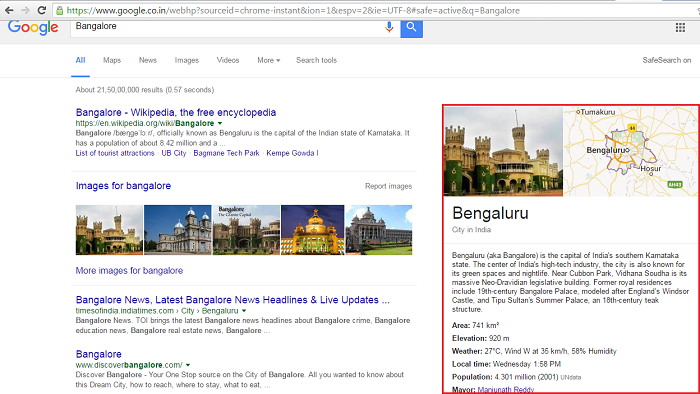Screen dimensions: 700x394
Task: Open Bangalore Wikipedia result title
Action: [176, 112]
